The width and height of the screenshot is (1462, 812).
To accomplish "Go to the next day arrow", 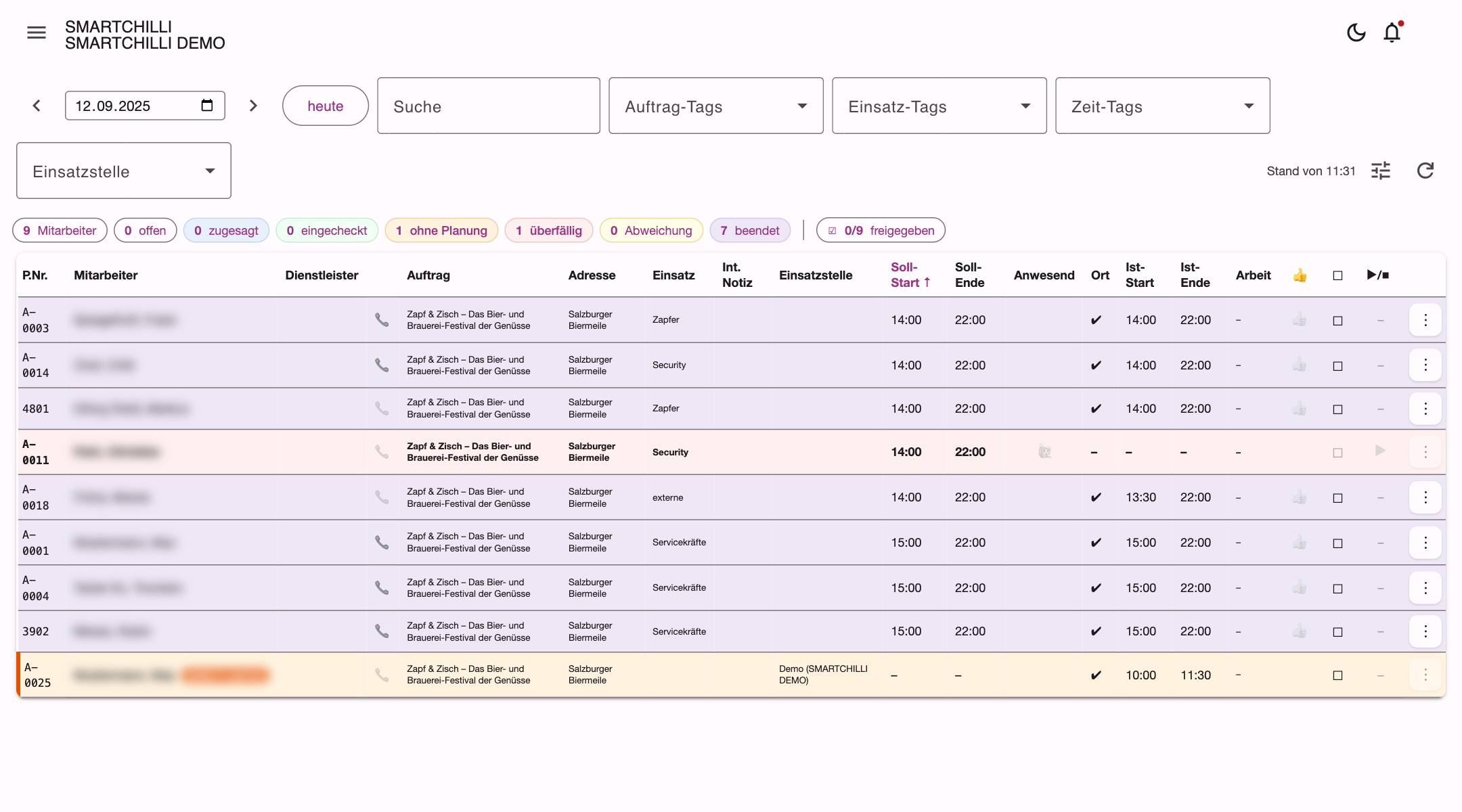I will [253, 106].
